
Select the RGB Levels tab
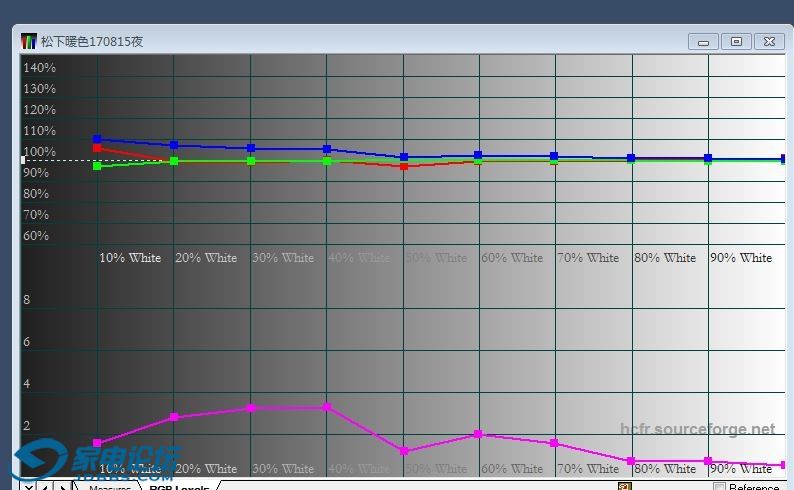pyautogui.click(x=179, y=487)
